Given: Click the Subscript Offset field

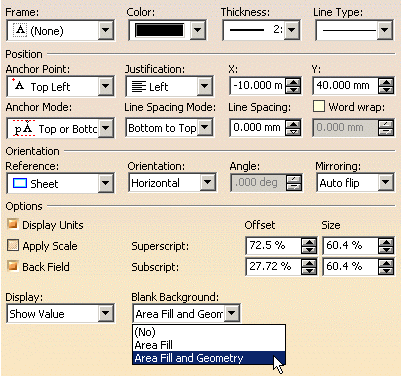Looking at the screenshot, I should click(273, 266).
